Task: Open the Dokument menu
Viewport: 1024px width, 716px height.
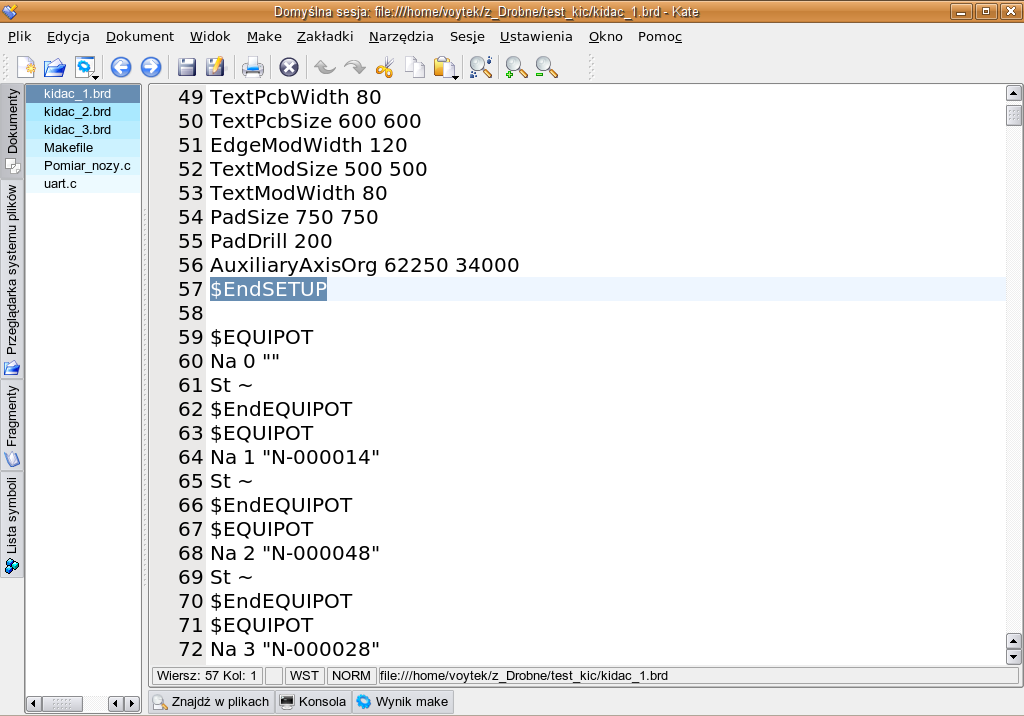Action: [140, 37]
